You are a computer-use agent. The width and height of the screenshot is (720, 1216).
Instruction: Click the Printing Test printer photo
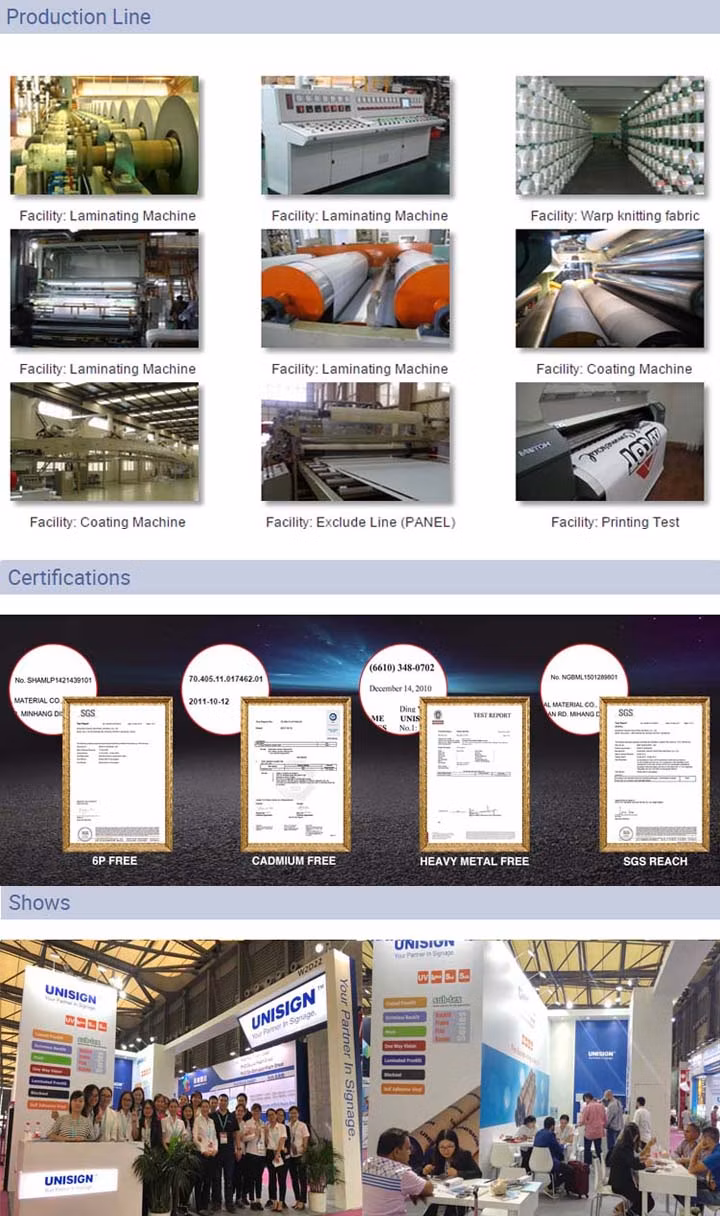[x=610, y=442]
